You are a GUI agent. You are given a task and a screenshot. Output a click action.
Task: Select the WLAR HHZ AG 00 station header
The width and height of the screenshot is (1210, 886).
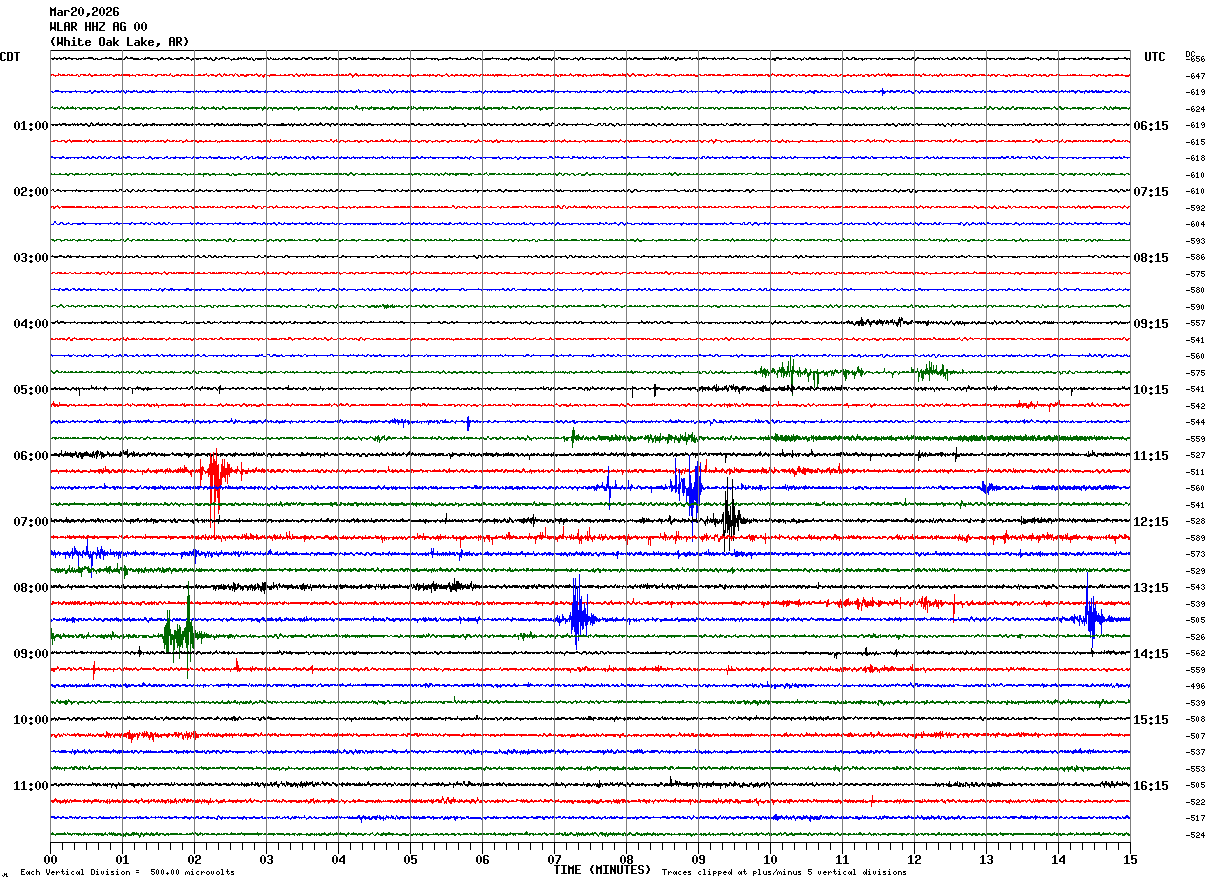pyautogui.click(x=98, y=27)
